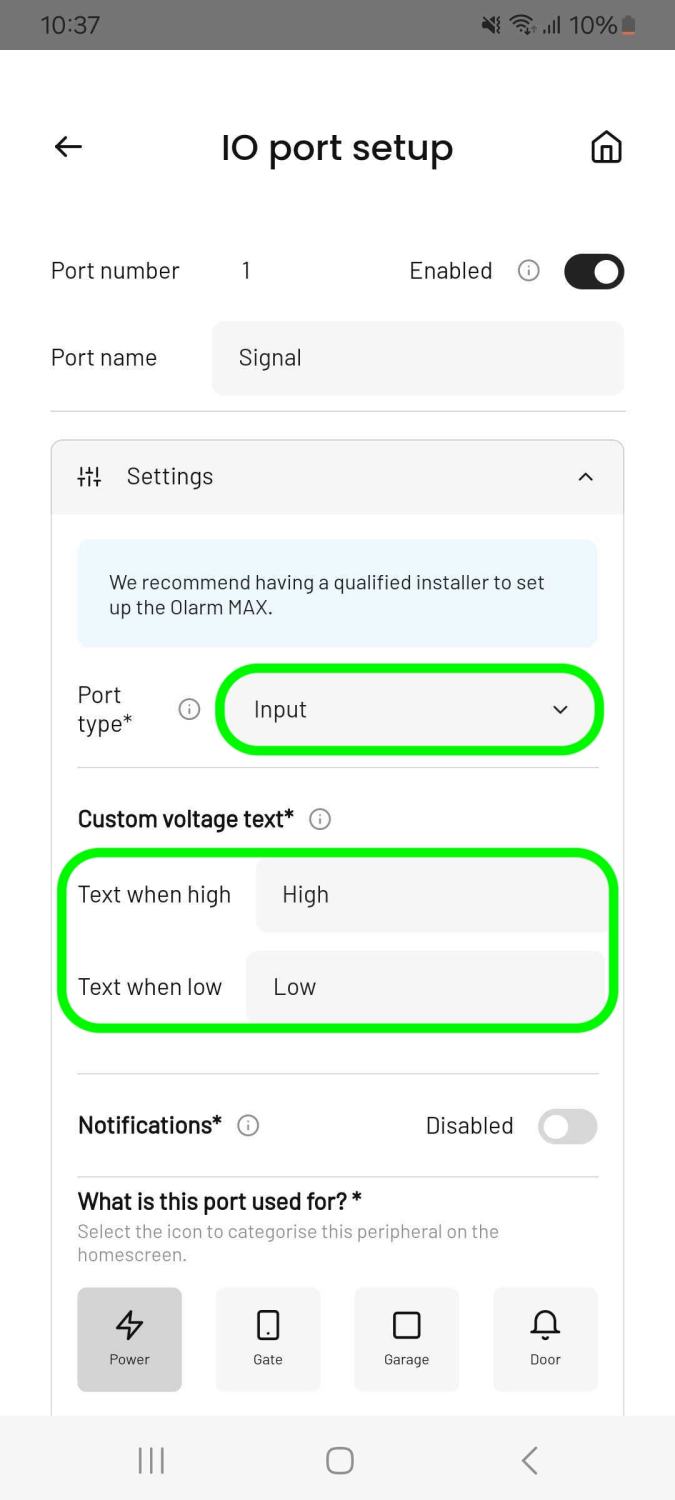Tap Android home navigation button

click(340, 1460)
